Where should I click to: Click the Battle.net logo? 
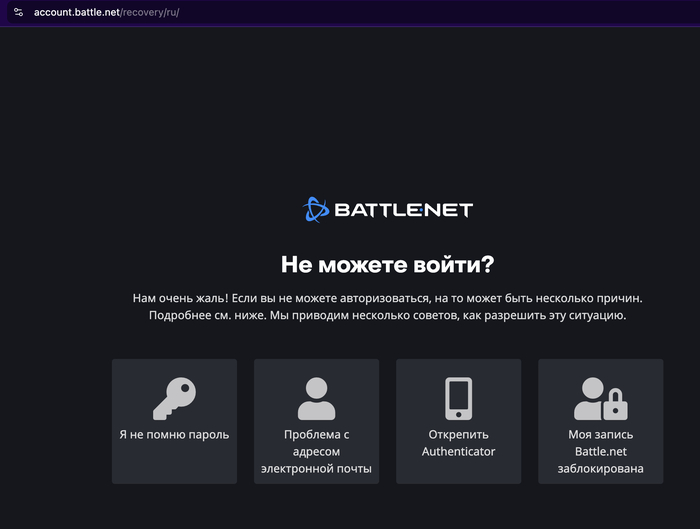click(x=388, y=209)
